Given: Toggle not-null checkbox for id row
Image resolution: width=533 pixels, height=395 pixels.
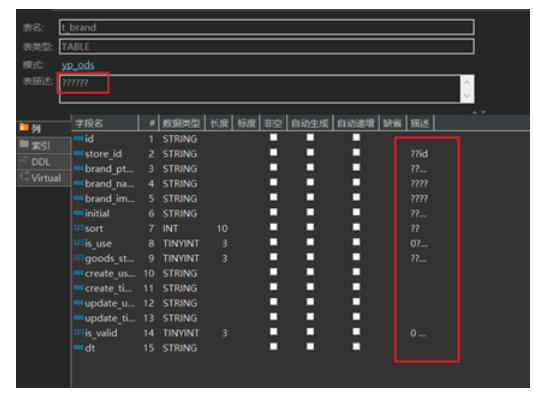Looking at the screenshot, I should (273, 137).
